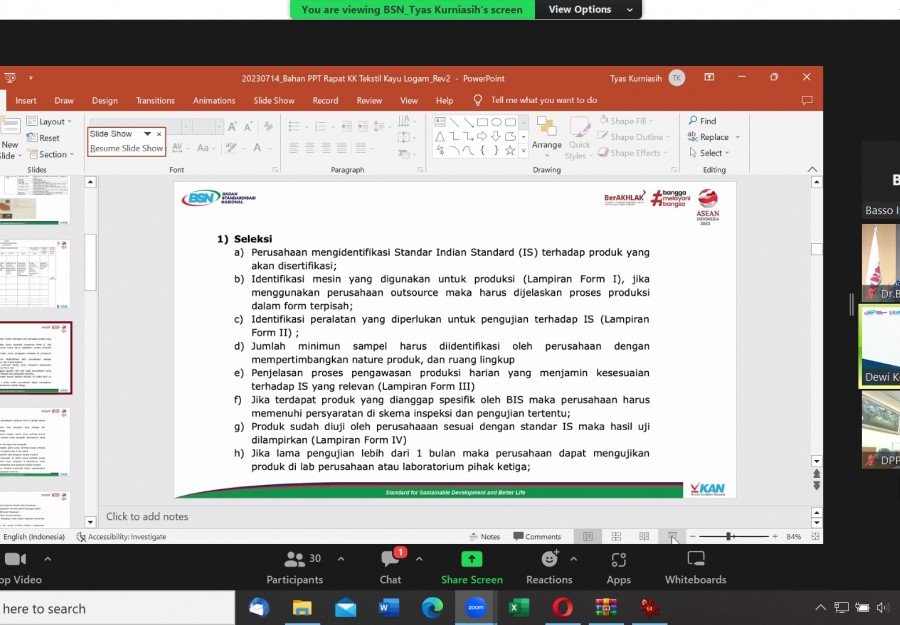Click Resume Slide Show button
Viewport: 900px width, 625px height.
pos(126,148)
